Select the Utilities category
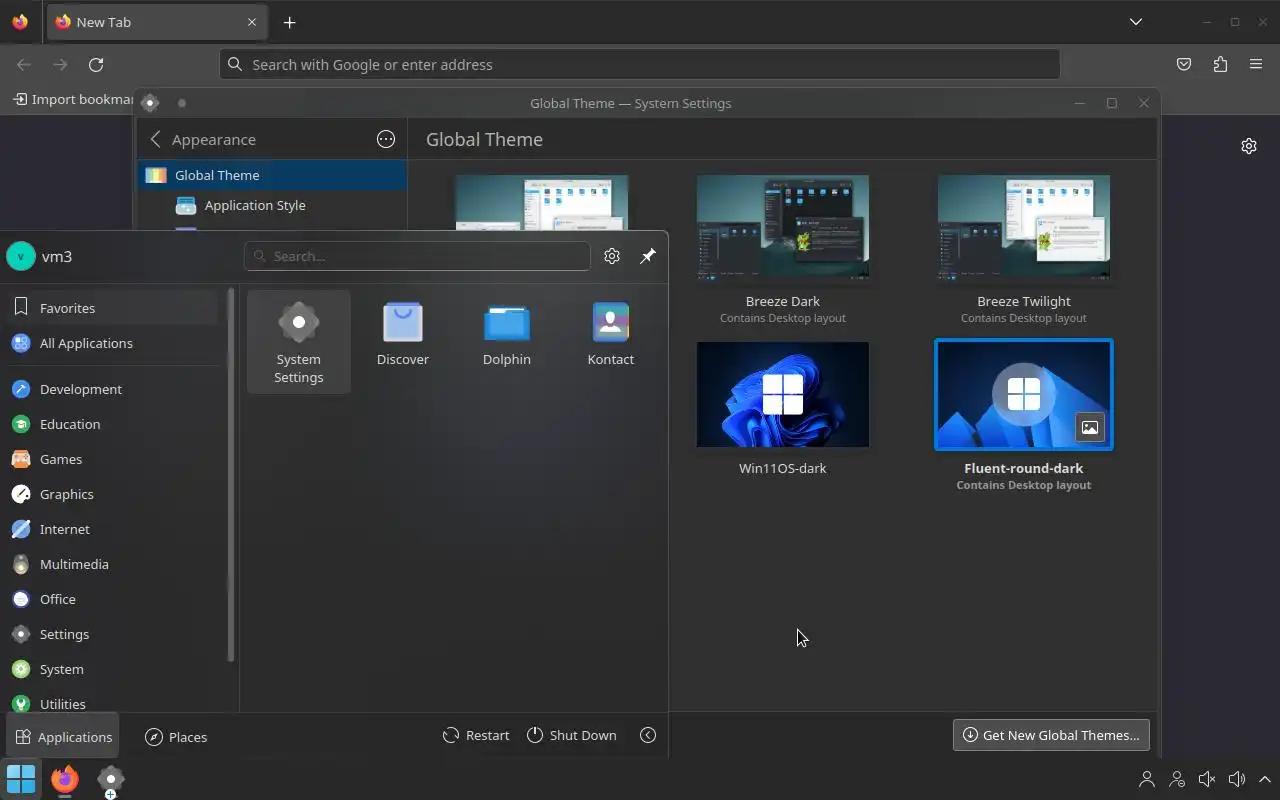This screenshot has width=1280, height=800. point(112,702)
